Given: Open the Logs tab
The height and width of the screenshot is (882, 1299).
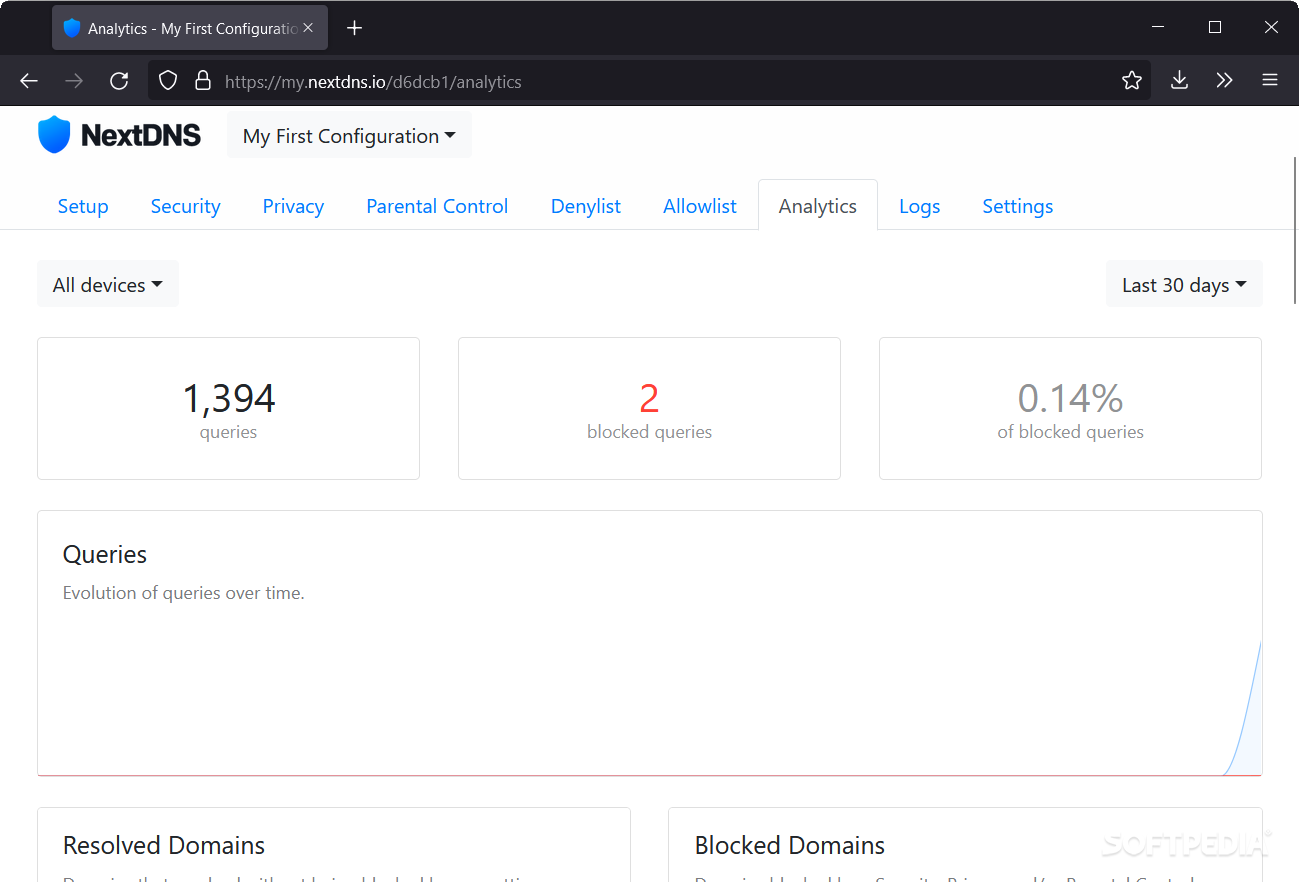Looking at the screenshot, I should point(920,206).
